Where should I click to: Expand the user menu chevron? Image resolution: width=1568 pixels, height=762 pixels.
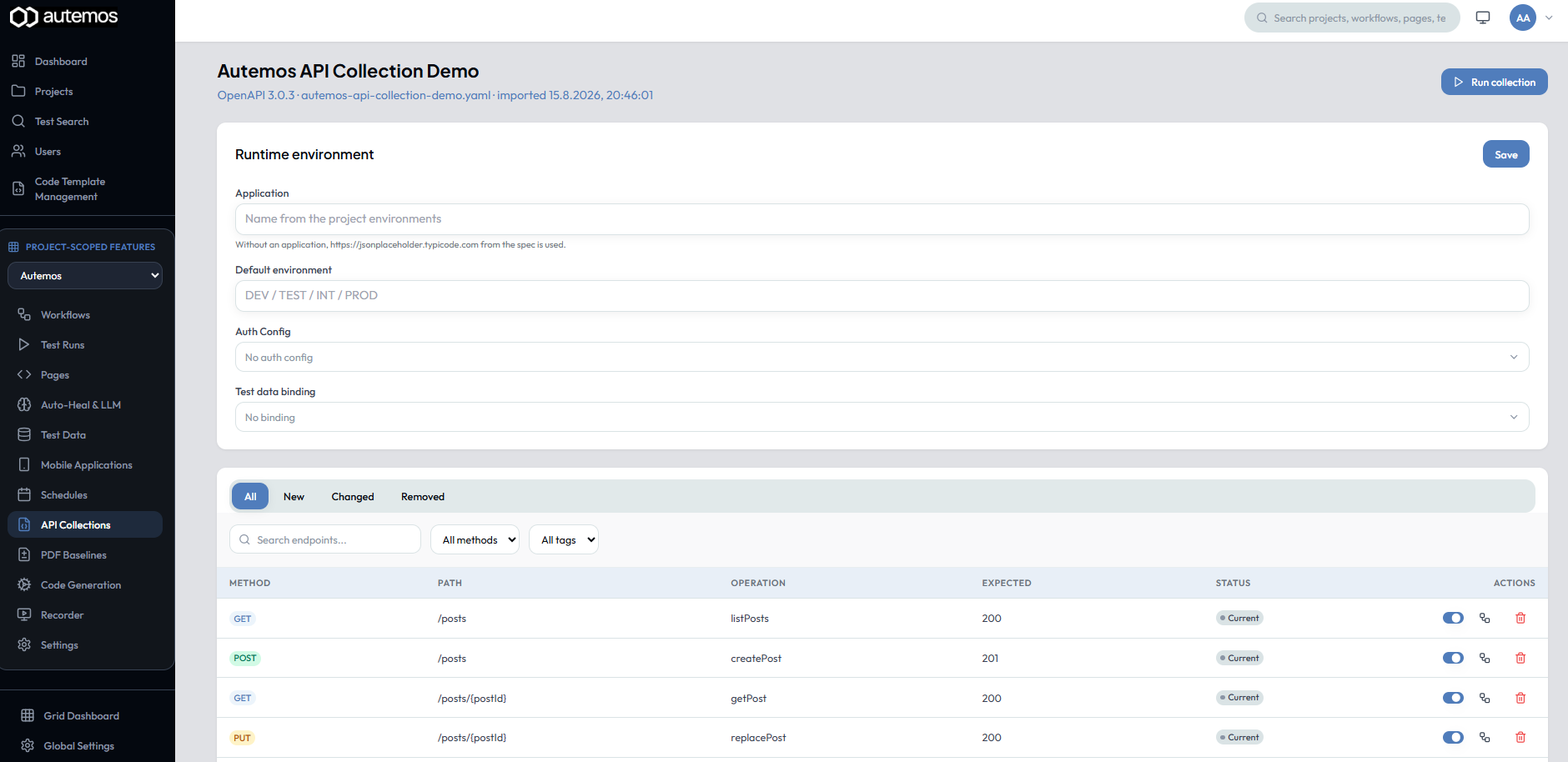coord(1549,18)
